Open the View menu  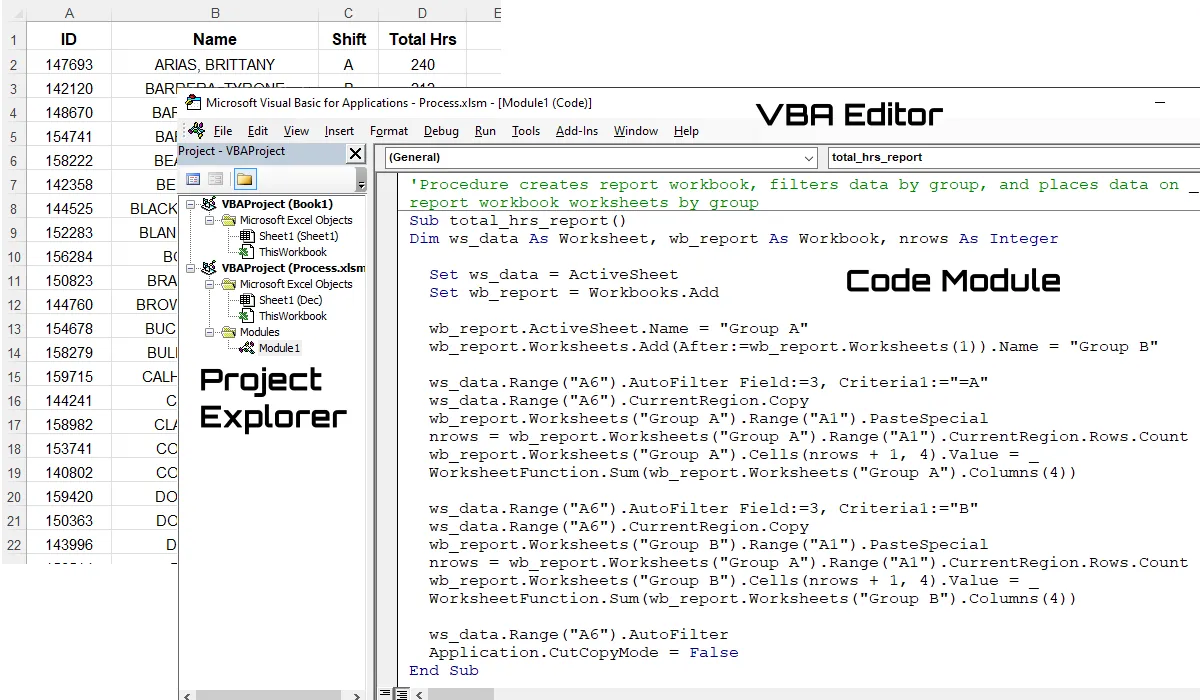tap(296, 131)
